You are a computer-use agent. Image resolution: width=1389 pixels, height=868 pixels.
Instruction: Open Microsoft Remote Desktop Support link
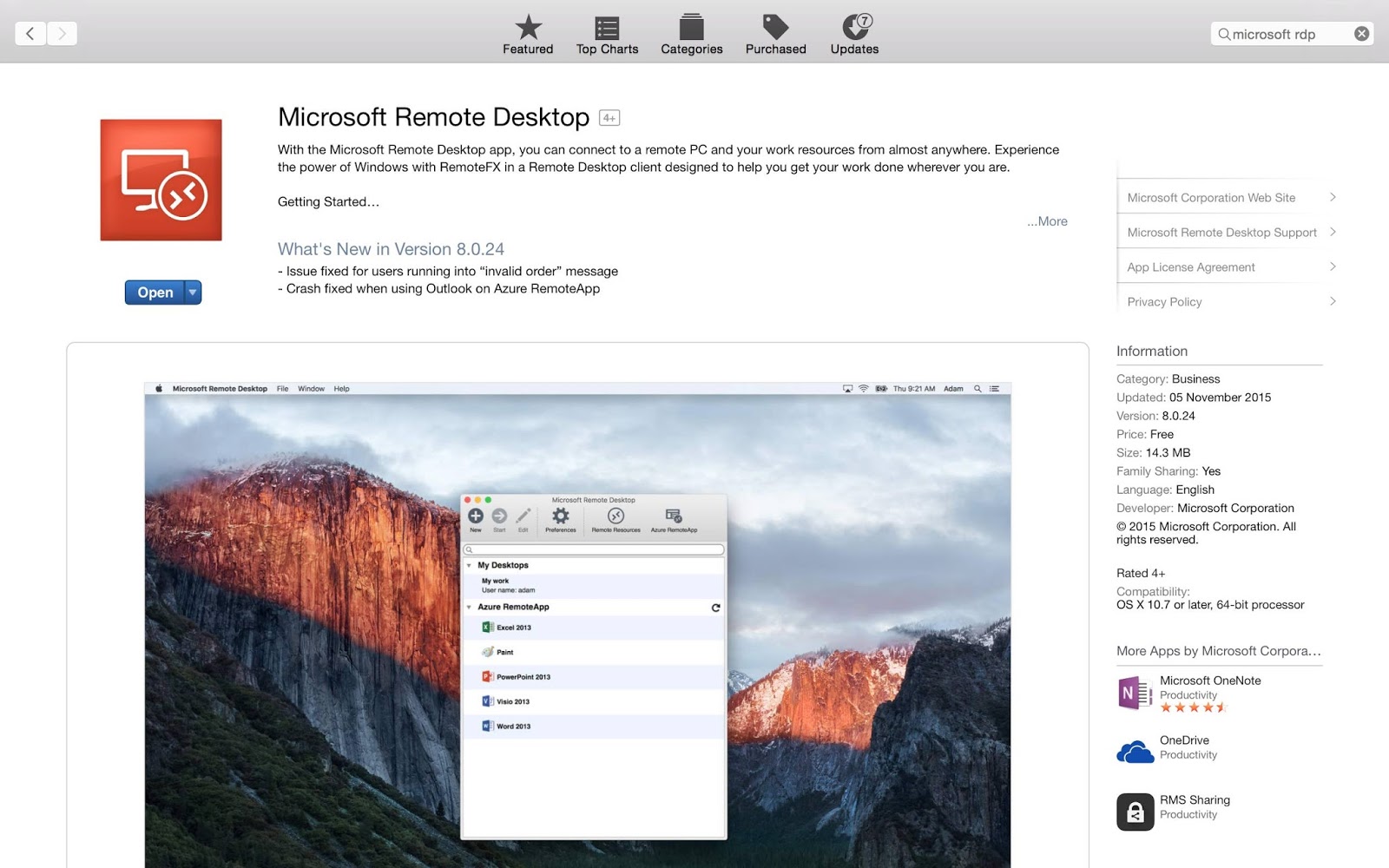point(1221,233)
